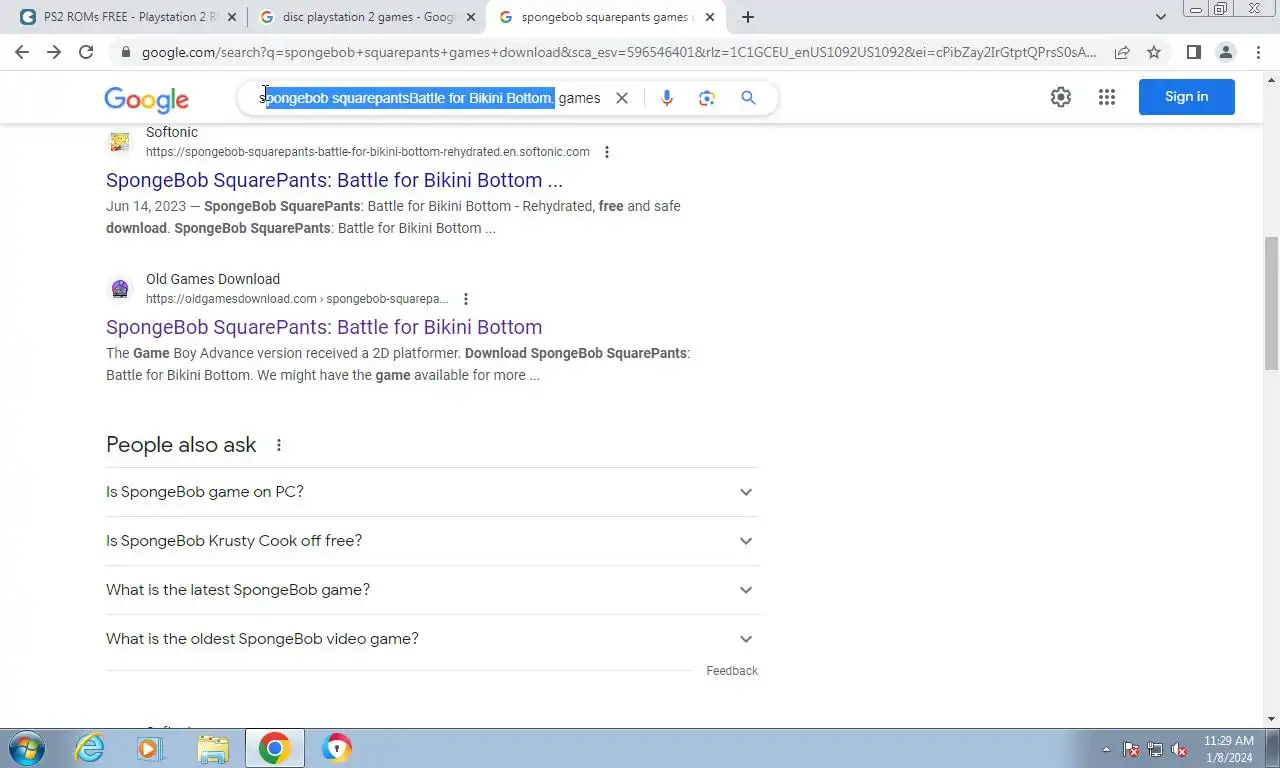Click the scrollbar down arrow

(1271, 719)
